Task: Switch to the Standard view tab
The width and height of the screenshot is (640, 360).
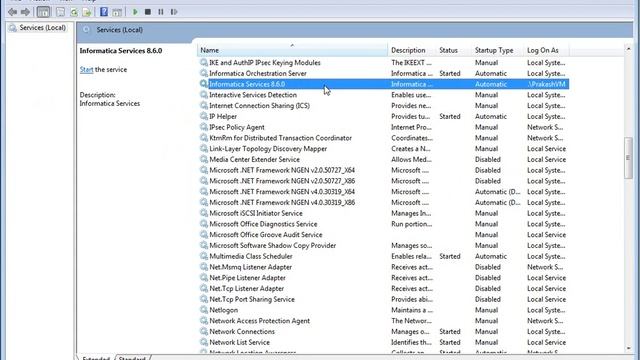Action: point(132,358)
